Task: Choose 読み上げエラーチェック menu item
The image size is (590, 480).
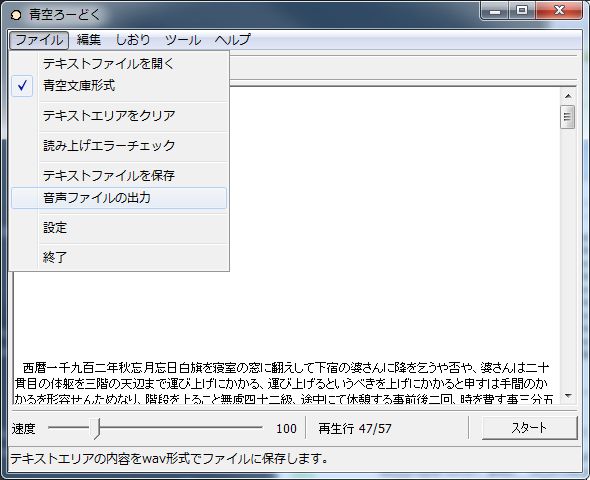Action: [x=119, y=146]
